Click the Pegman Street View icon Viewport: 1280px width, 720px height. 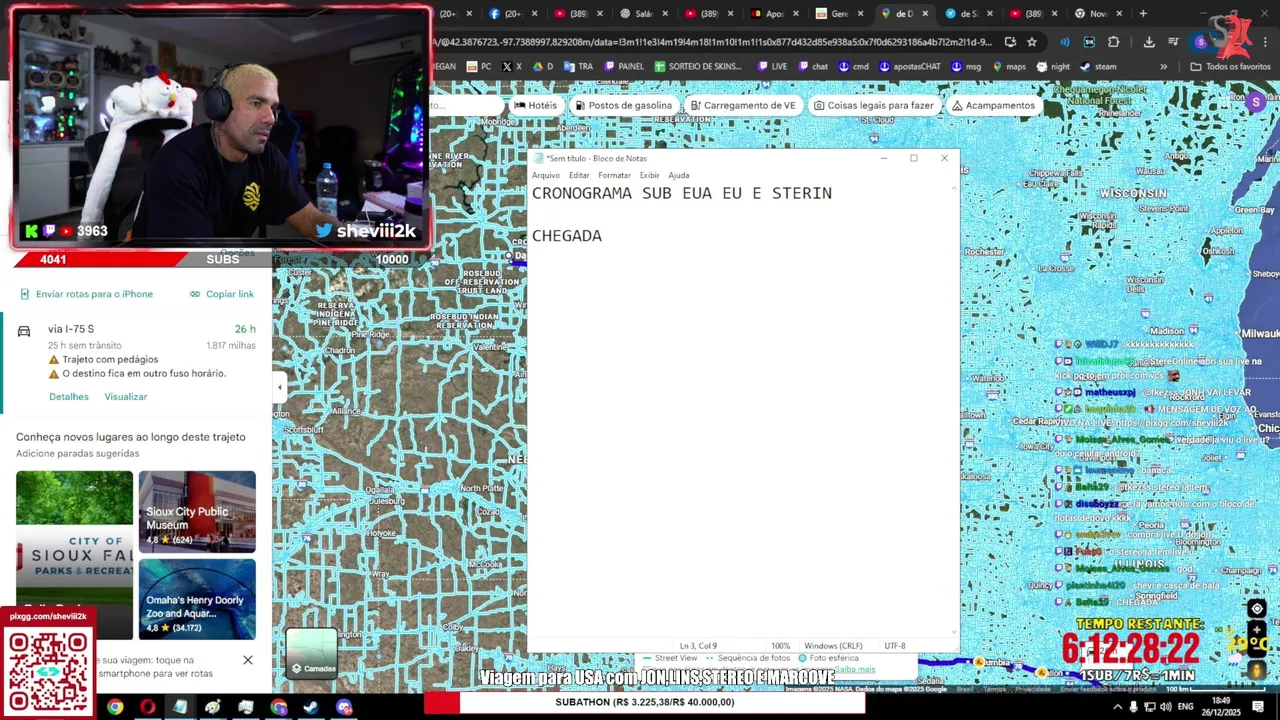1257,670
